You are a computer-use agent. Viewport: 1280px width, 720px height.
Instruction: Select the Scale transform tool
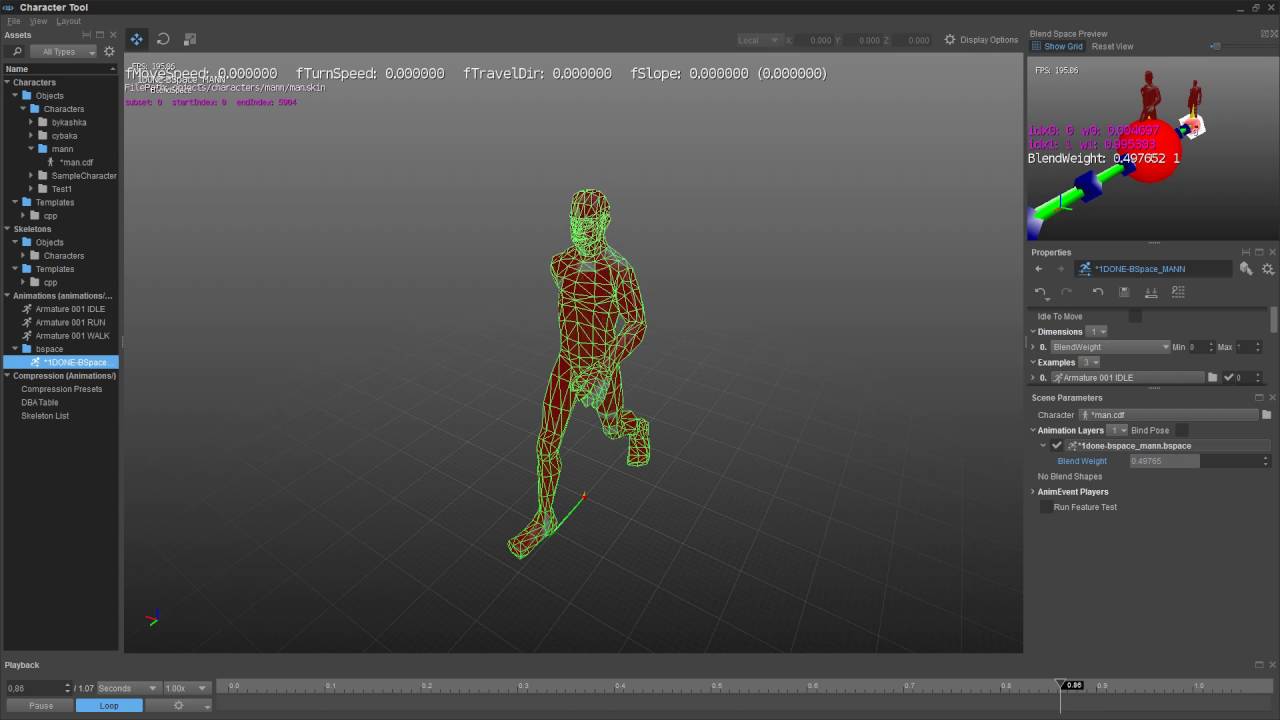190,39
